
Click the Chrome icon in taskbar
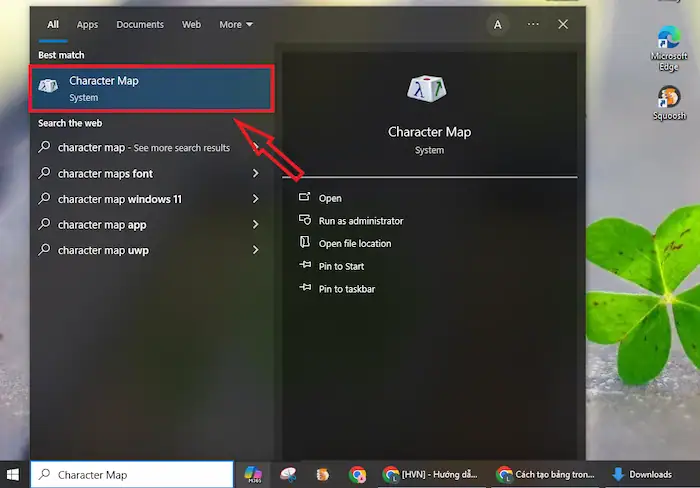pyautogui.click(x=357, y=474)
